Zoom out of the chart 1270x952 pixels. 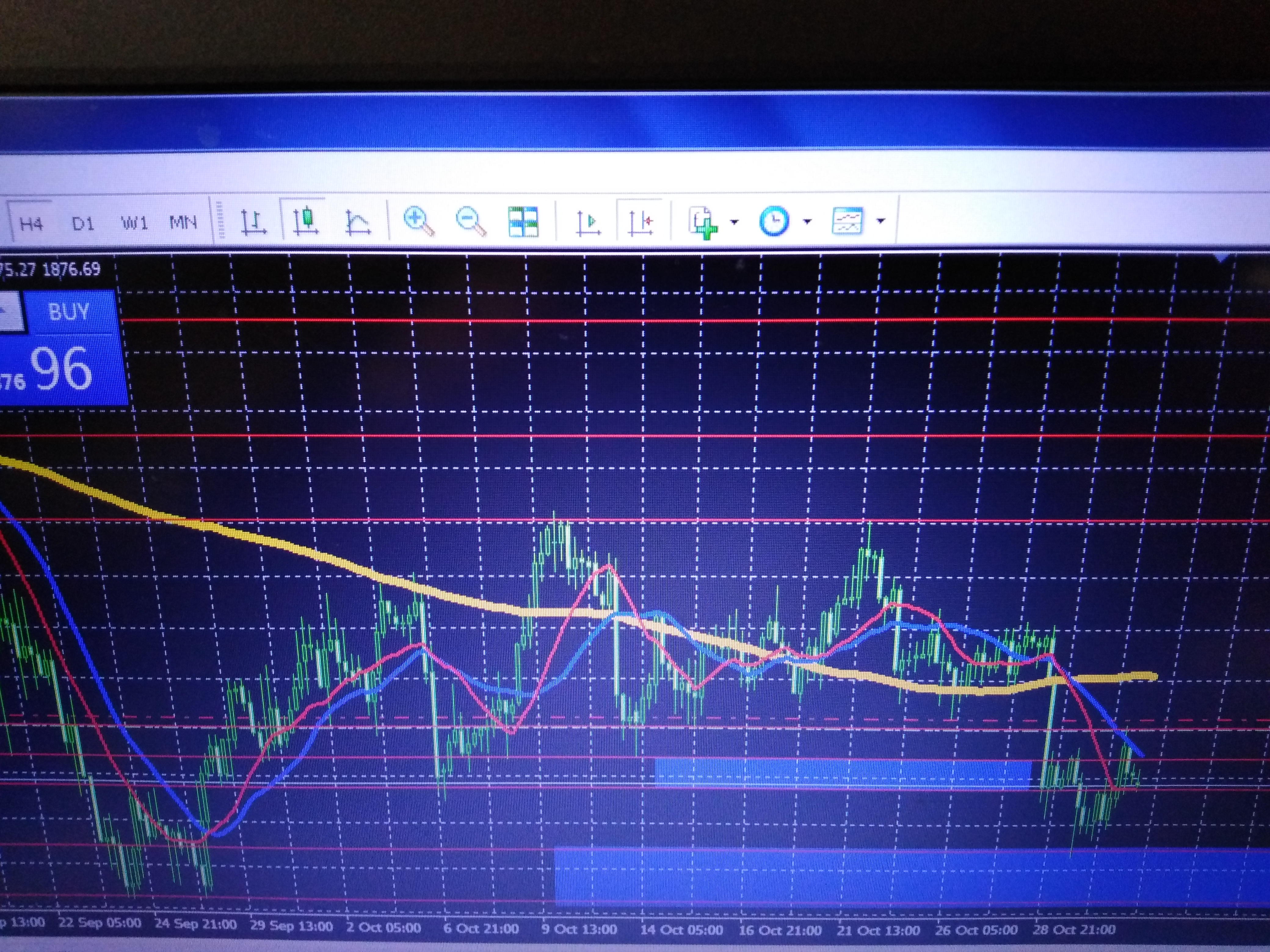coord(471,222)
